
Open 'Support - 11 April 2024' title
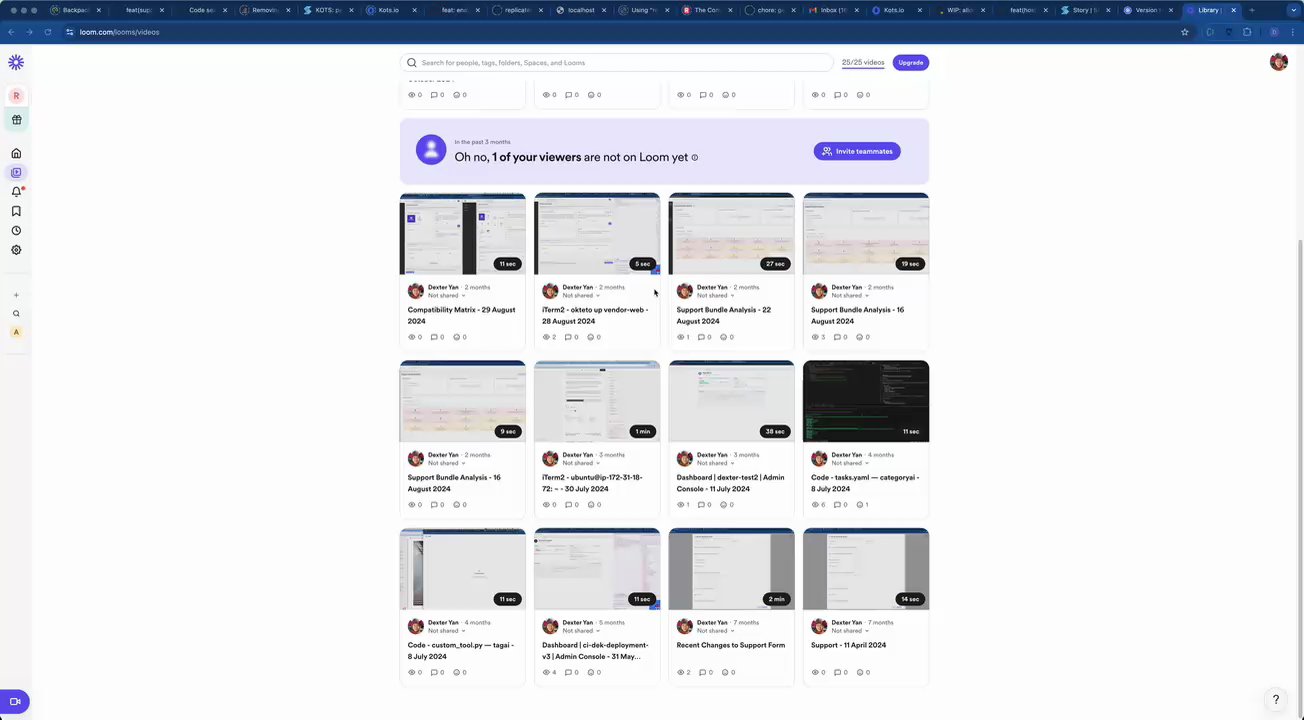tap(849, 645)
